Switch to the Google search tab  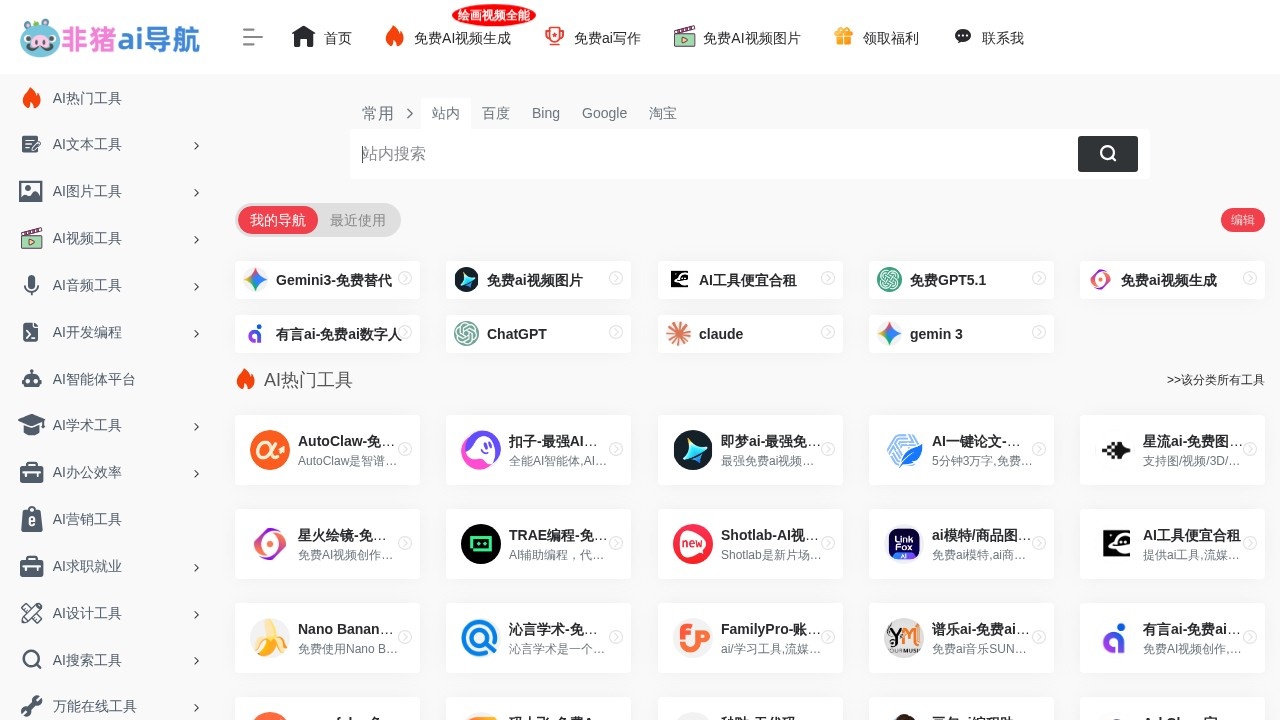(604, 113)
